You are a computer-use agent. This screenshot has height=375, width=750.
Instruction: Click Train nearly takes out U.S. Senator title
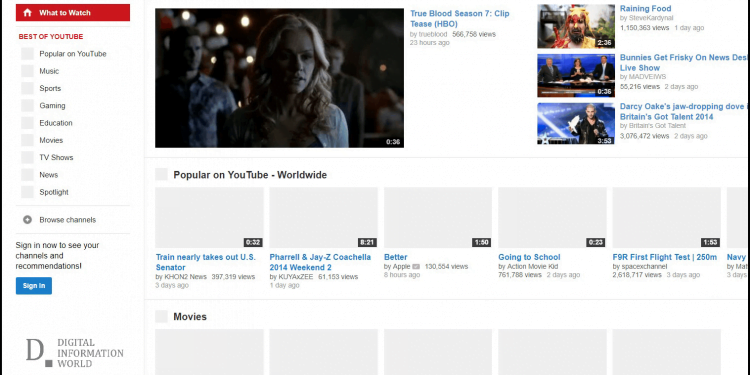coord(206,262)
